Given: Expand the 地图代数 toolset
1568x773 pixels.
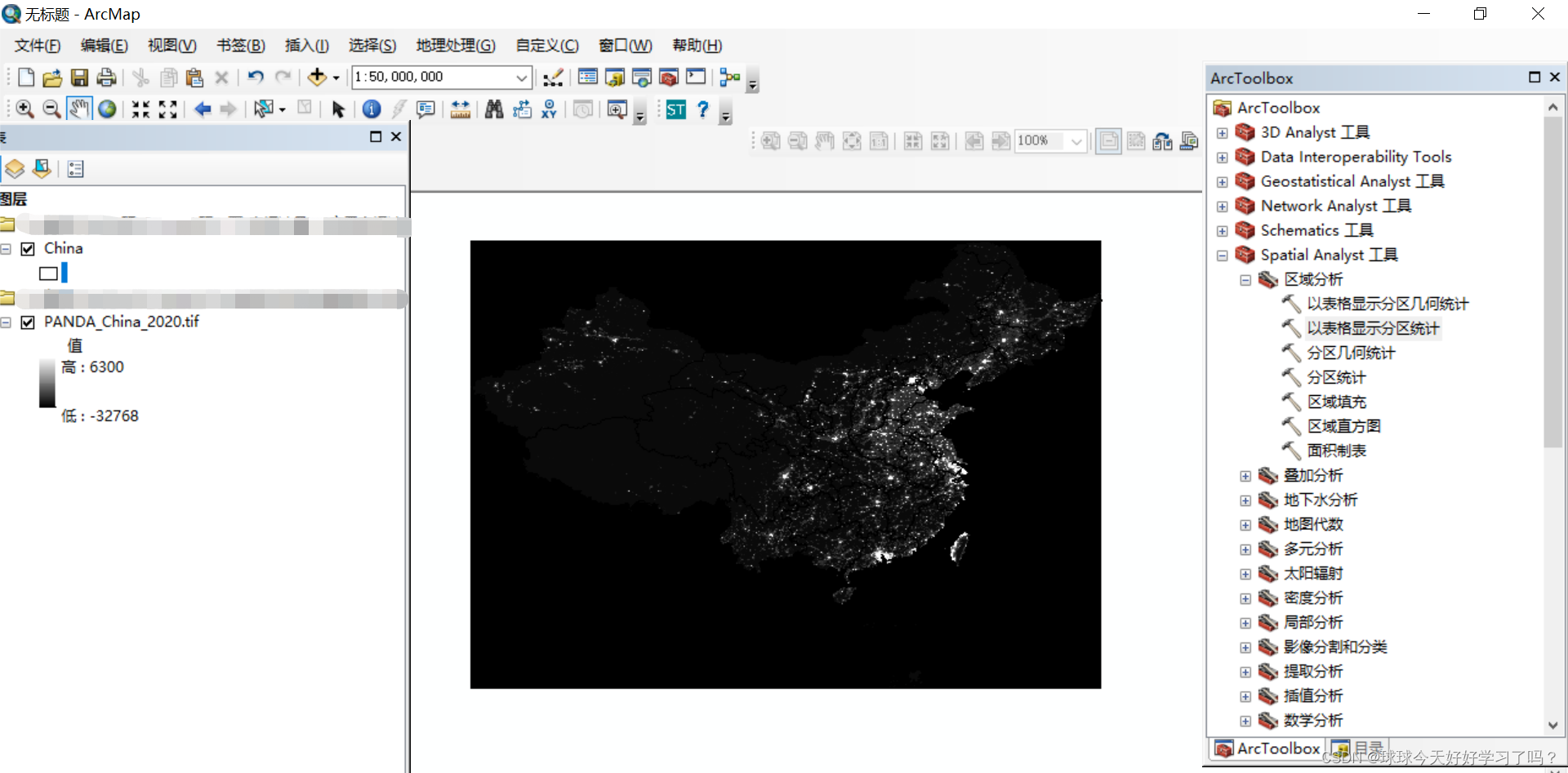Looking at the screenshot, I should tap(1245, 525).
